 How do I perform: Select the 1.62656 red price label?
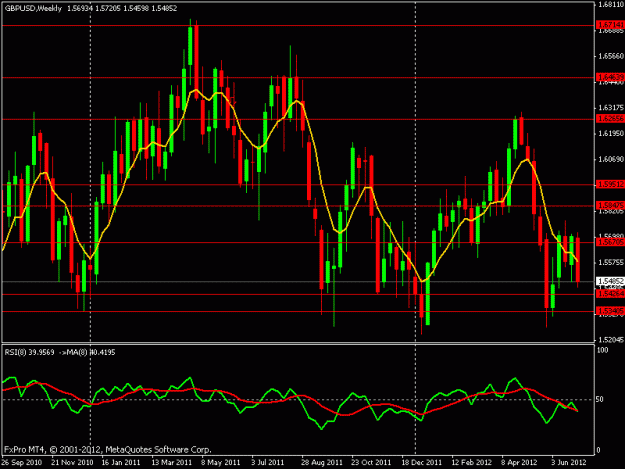tap(611, 118)
